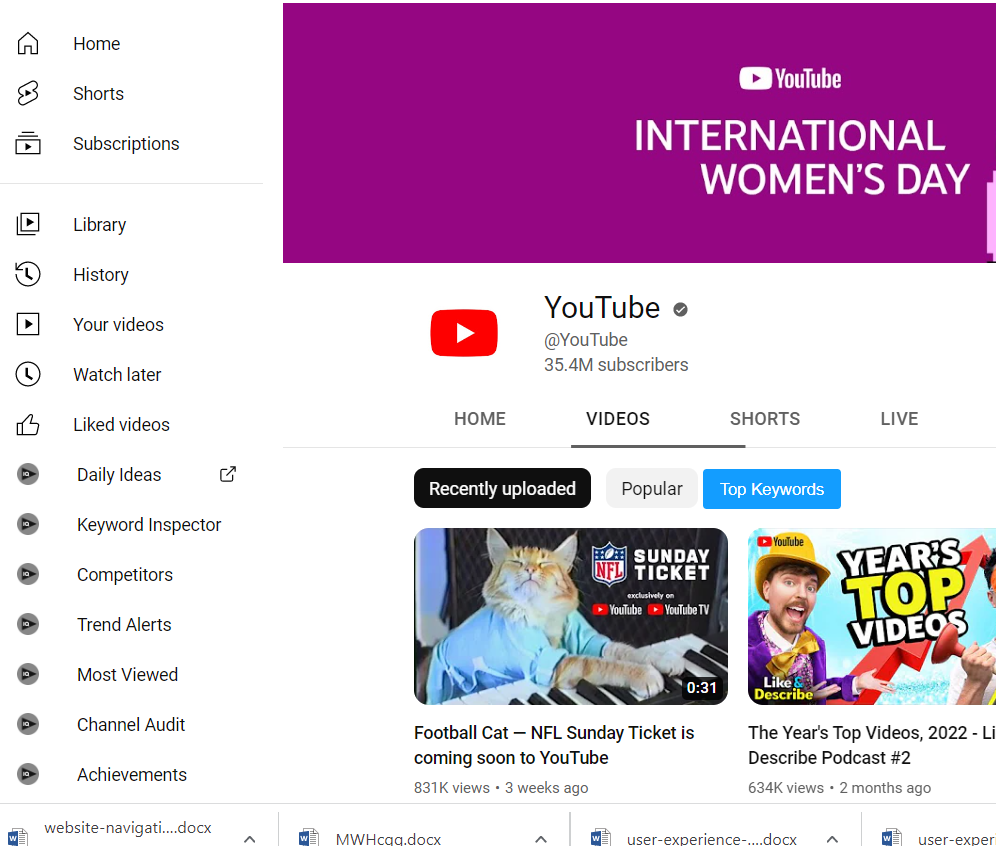Click the Home icon in sidebar
The height and width of the screenshot is (846, 996).
point(28,43)
